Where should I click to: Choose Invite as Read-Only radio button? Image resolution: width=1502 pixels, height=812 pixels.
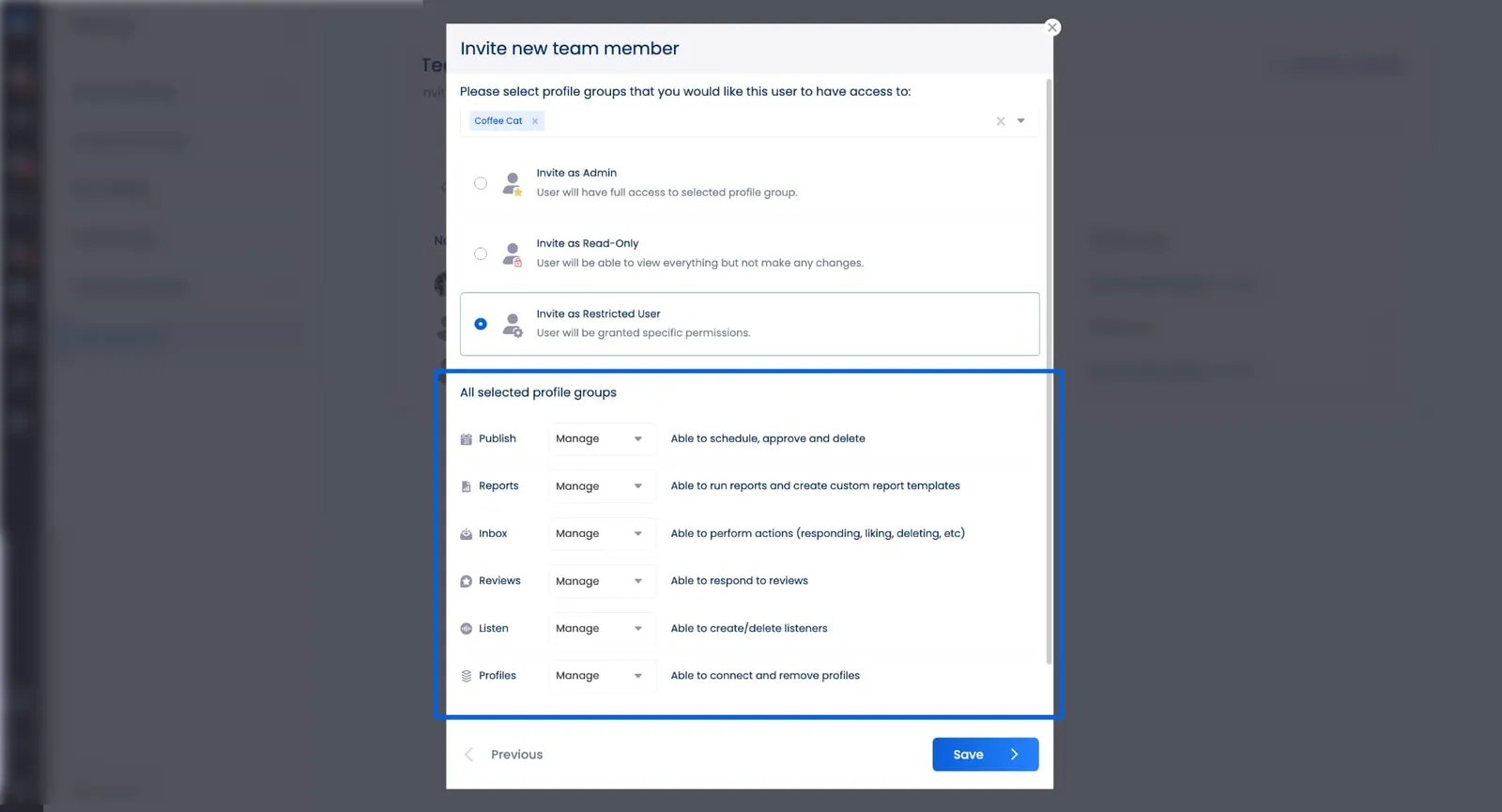click(481, 253)
